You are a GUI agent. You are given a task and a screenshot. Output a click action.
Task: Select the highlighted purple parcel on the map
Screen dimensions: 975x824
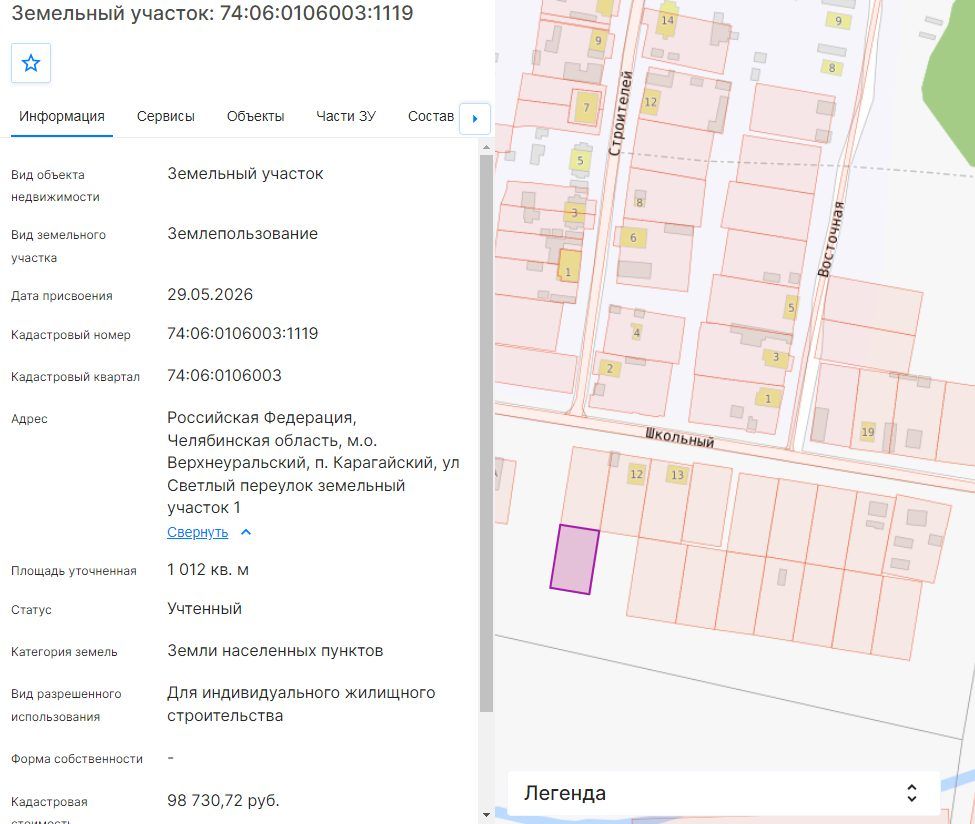click(x=575, y=560)
